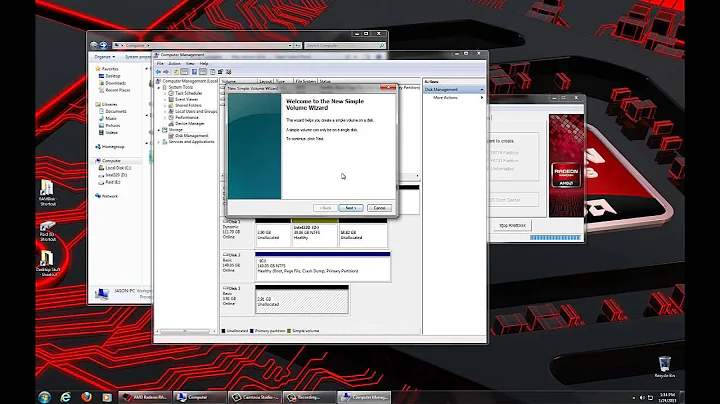This screenshot has height=404, width=720.
Task: Open the File menu in Computer Management
Action: point(160,63)
